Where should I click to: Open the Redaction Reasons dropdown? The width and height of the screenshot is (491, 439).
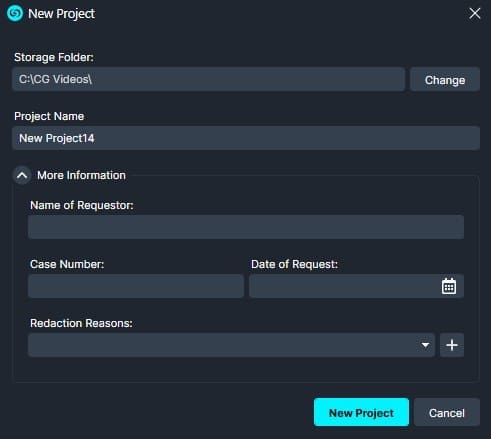pyautogui.click(x=231, y=345)
